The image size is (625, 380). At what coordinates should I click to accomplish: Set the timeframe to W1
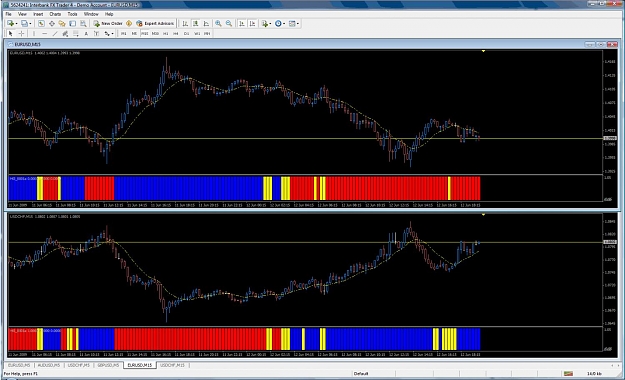click(x=197, y=33)
